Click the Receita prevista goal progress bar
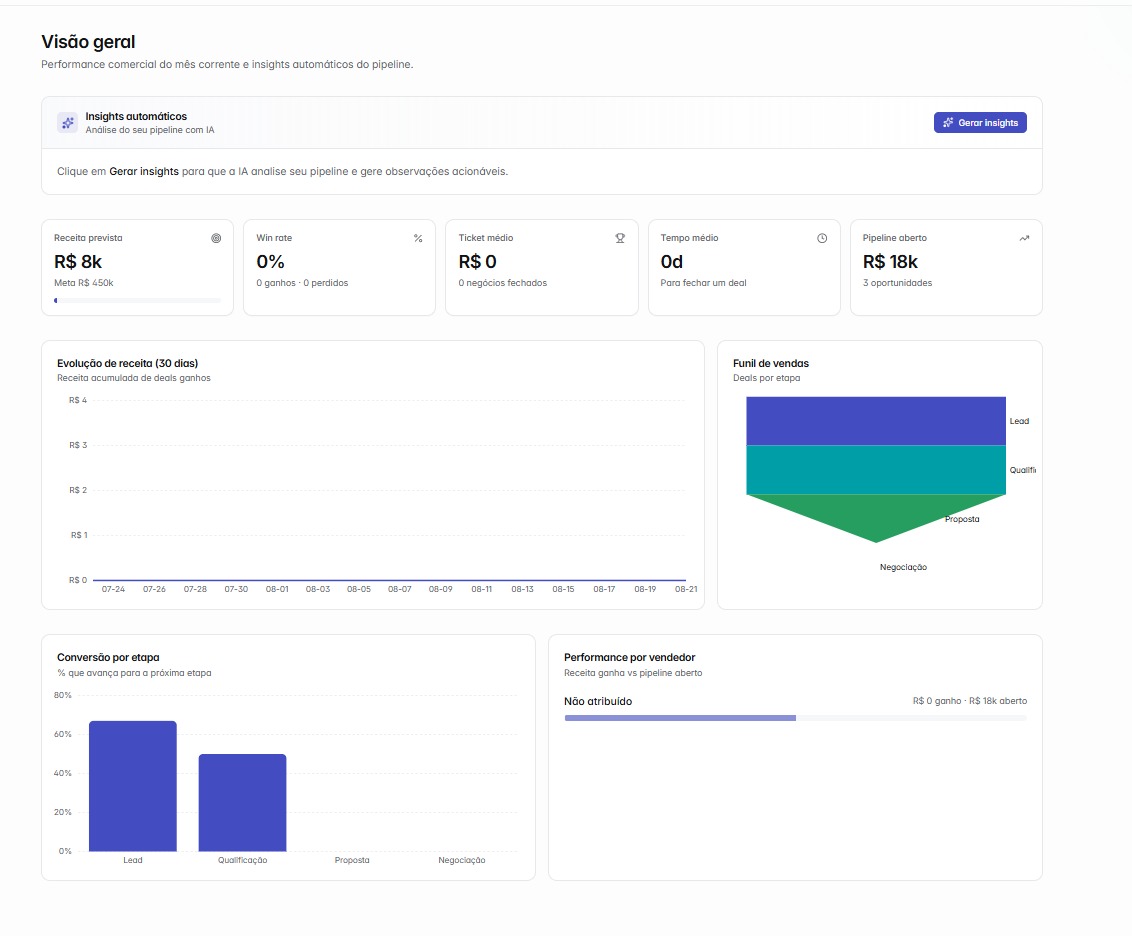Screen dimensions: 1132x936 pyautogui.click(x=137, y=300)
